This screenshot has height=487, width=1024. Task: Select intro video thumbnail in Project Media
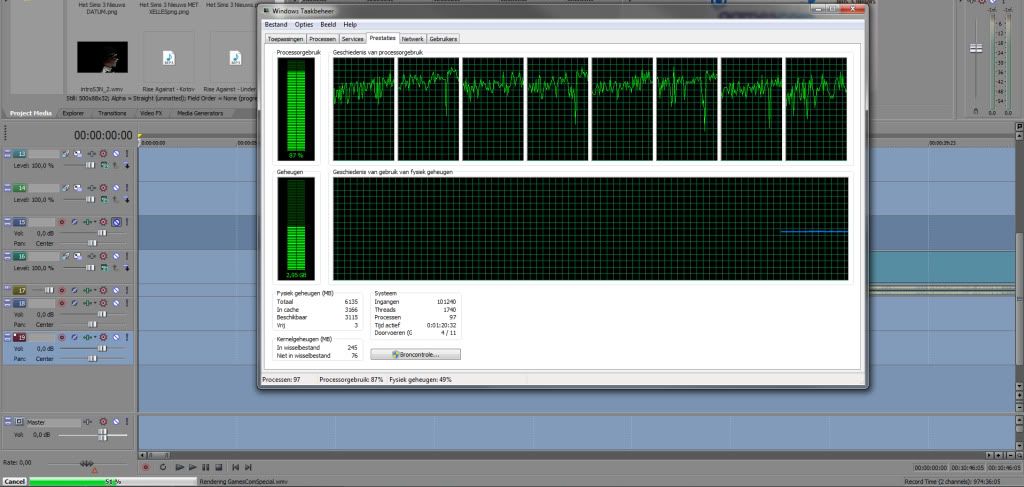click(x=103, y=57)
